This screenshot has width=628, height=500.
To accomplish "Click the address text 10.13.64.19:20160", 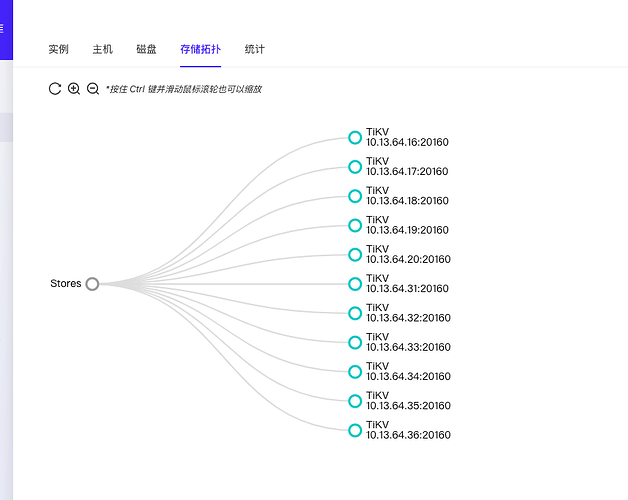I will (407, 230).
